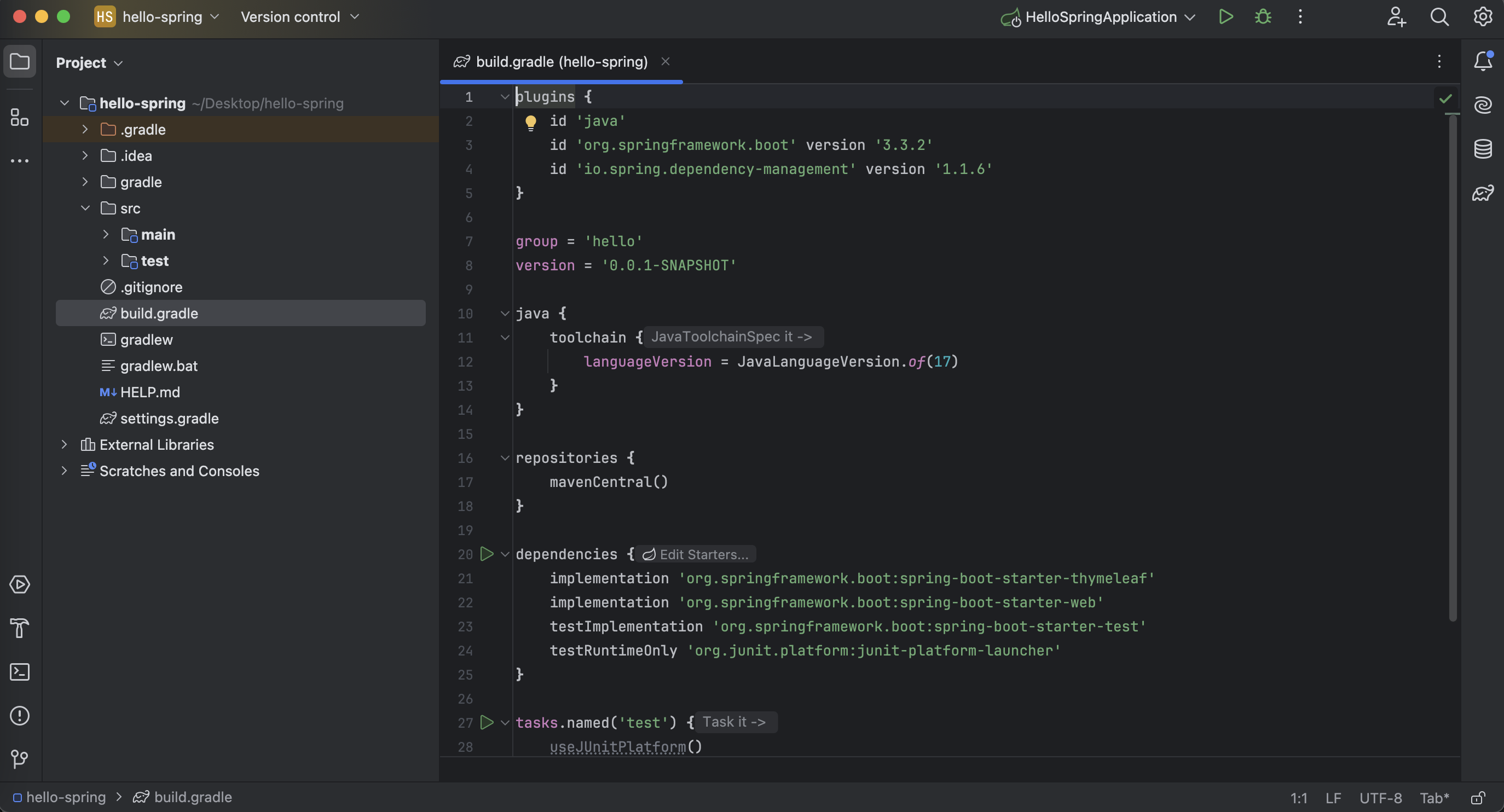Toggle the Project tool window folder icon
This screenshot has height=812, width=1504.
tap(20, 61)
